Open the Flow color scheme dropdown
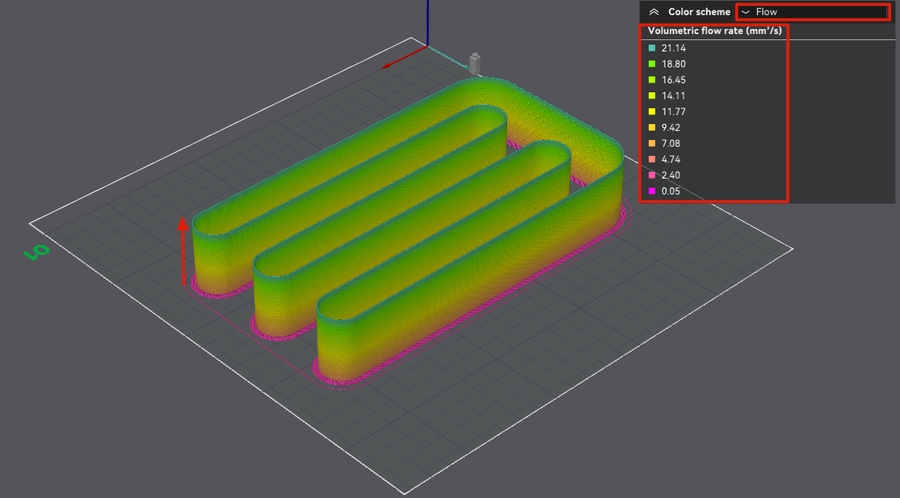 coord(812,12)
